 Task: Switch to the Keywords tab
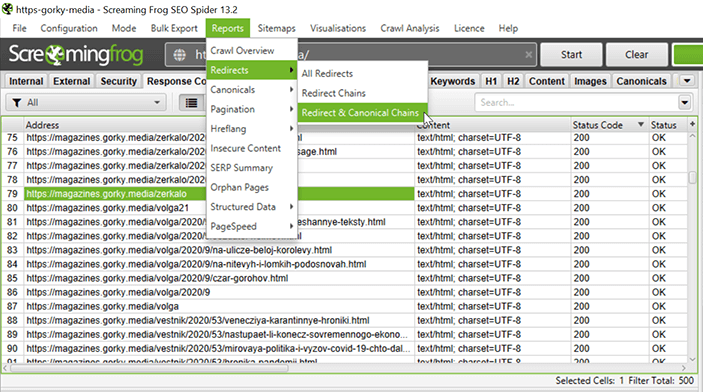[452, 81]
